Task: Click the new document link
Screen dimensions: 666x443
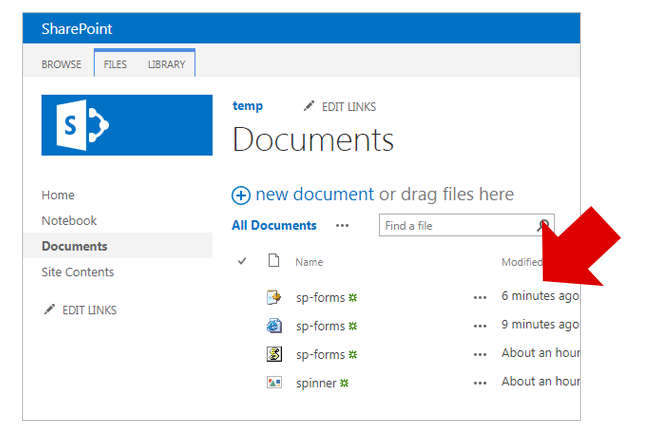Action: tap(315, 194)
